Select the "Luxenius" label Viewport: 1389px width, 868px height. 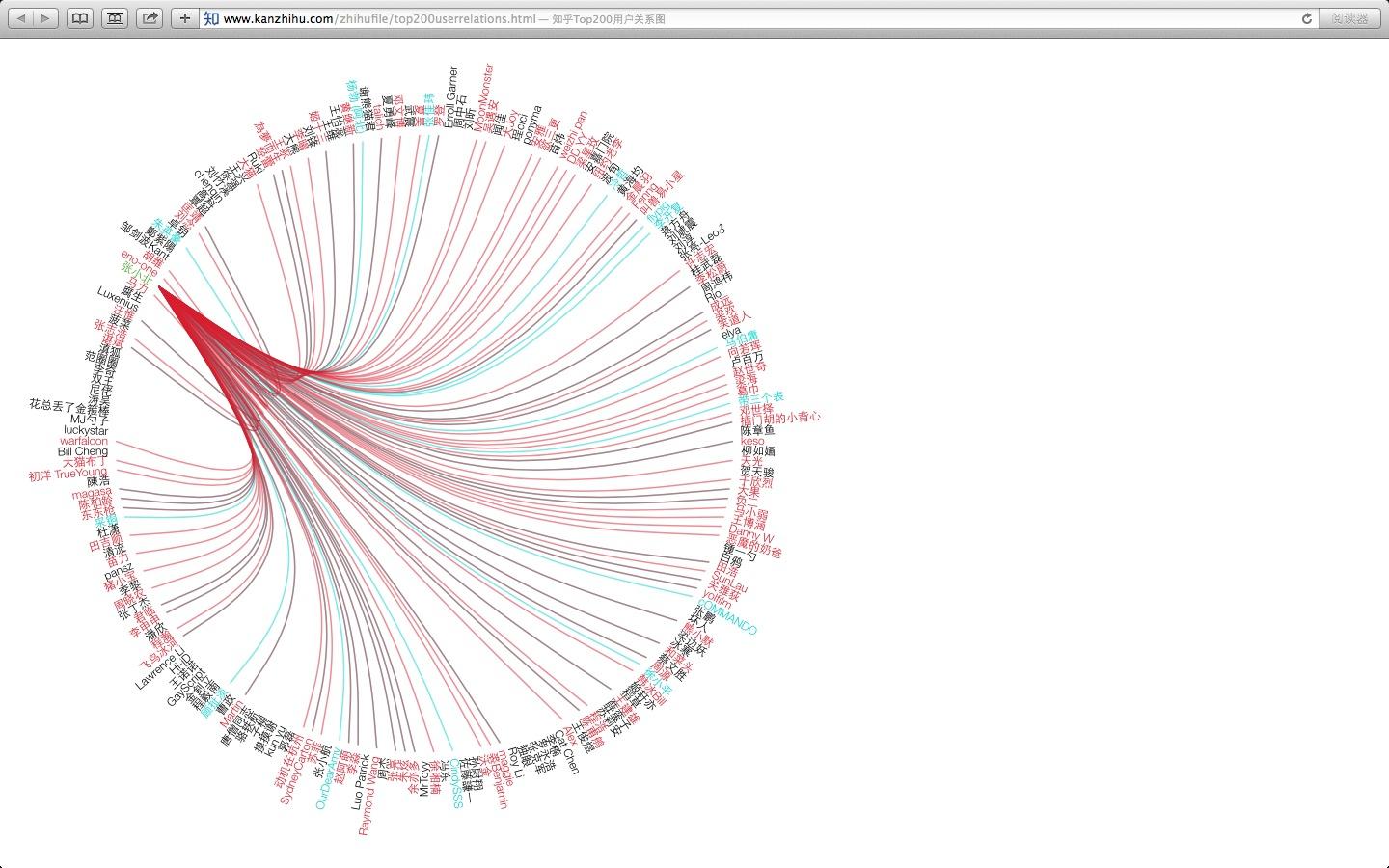coord(118,300)
